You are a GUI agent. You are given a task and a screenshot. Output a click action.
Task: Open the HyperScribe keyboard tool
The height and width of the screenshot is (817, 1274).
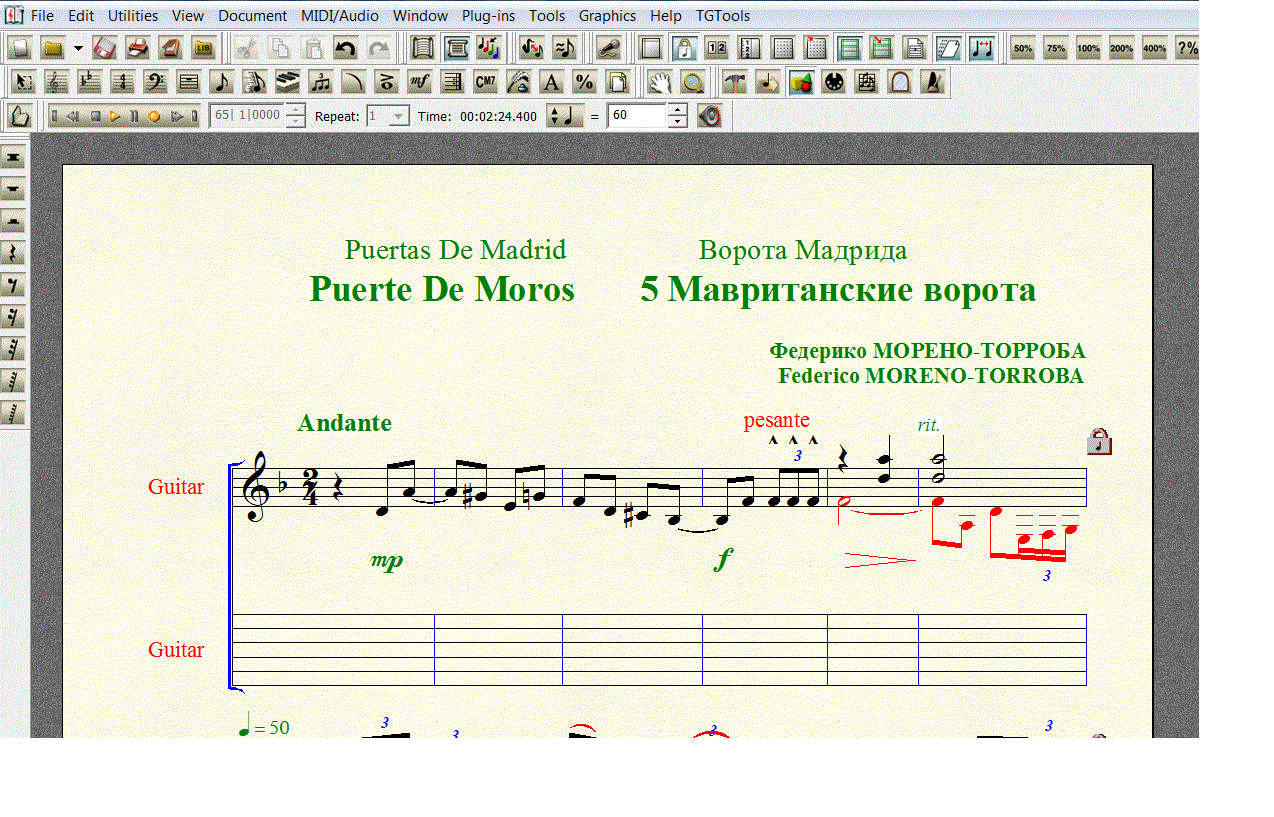286,82
